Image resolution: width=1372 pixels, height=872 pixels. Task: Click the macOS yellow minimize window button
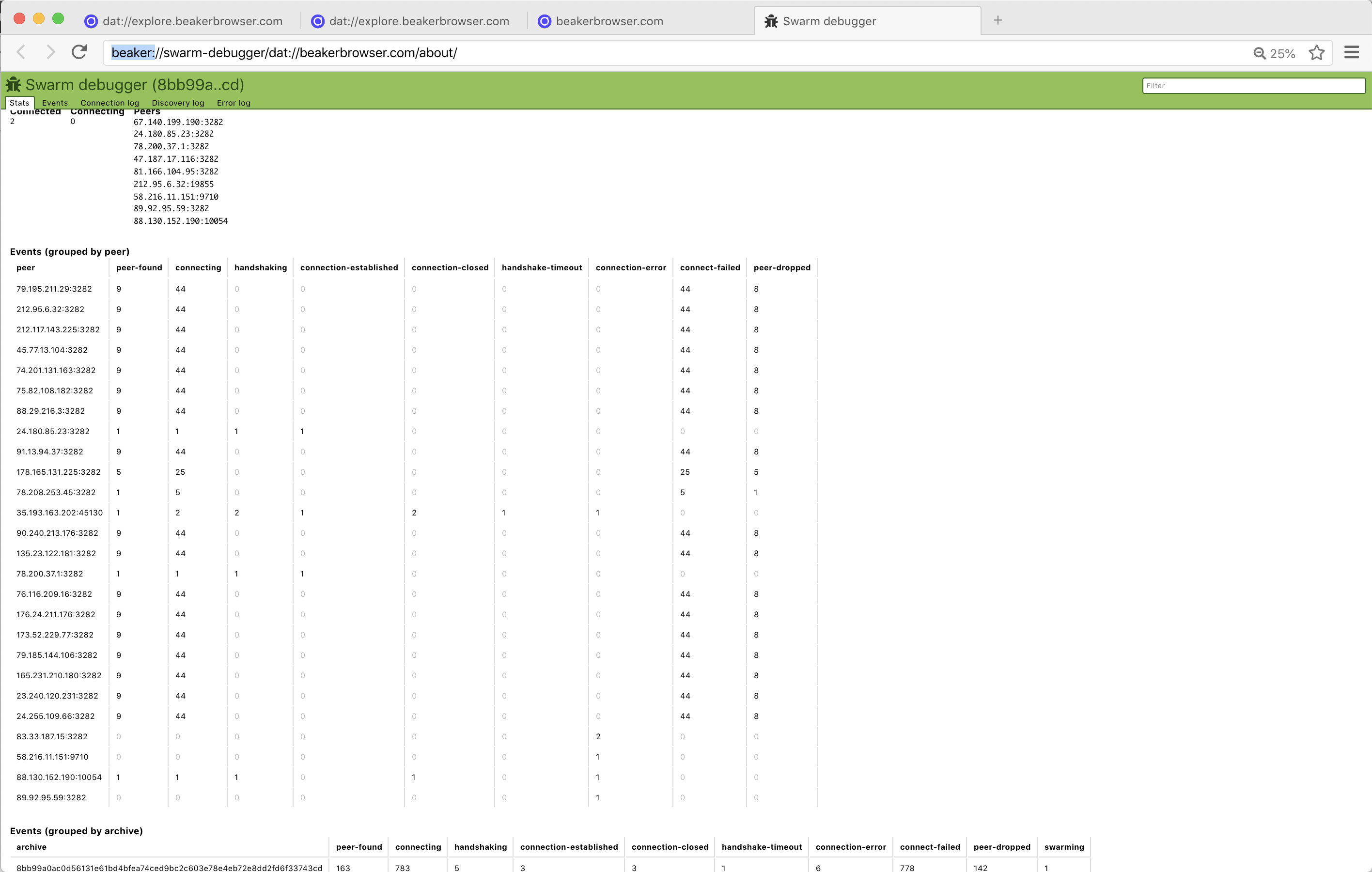click(x=39, y=19)
